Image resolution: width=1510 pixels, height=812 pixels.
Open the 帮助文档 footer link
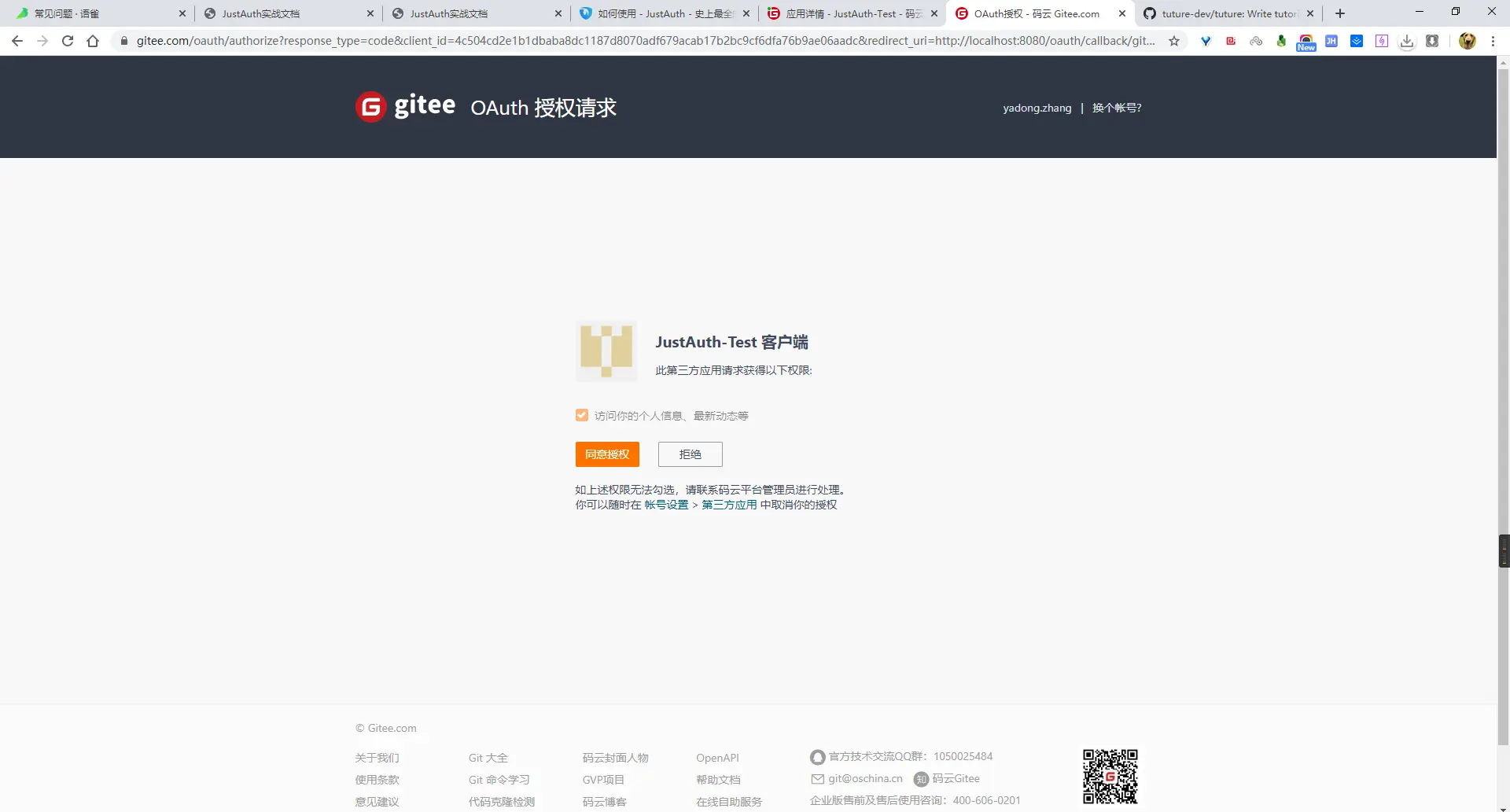[x=719, y=780]
